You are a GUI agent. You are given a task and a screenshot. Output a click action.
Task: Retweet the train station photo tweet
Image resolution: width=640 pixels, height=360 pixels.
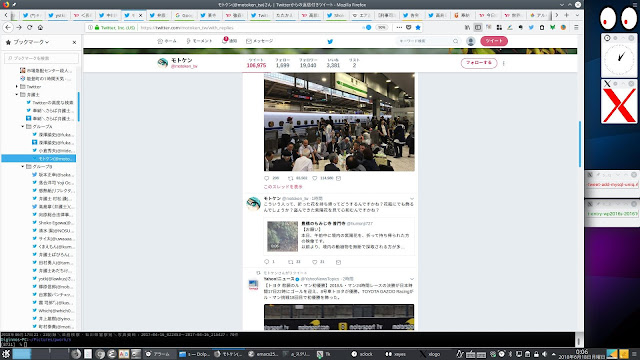coord(291,178)
